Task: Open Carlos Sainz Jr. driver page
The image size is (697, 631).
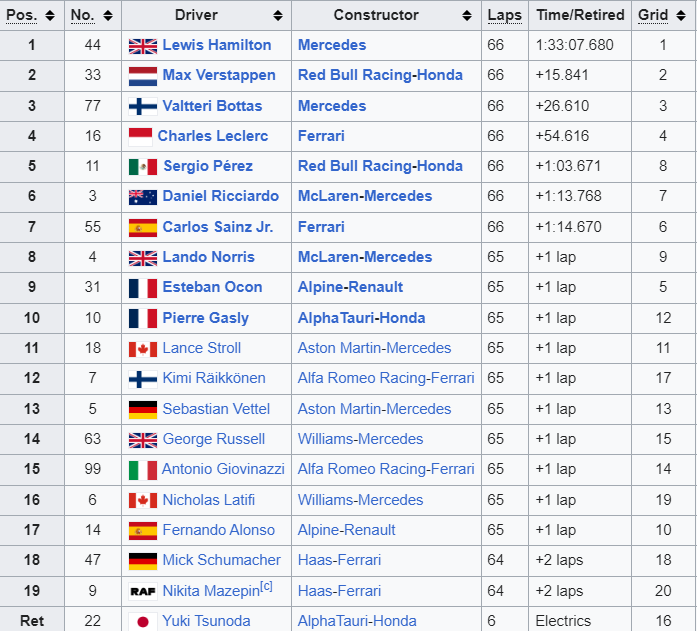Action: tap(218, 227)
